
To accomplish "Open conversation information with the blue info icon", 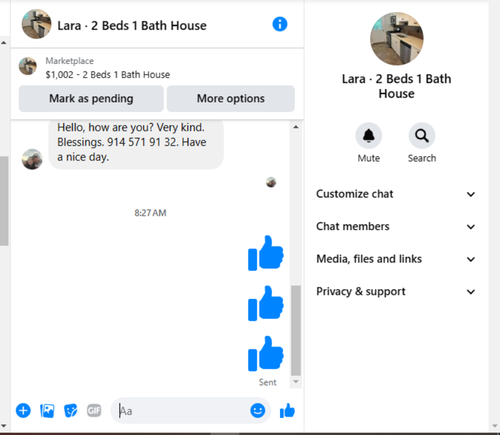I will point(280,24).
